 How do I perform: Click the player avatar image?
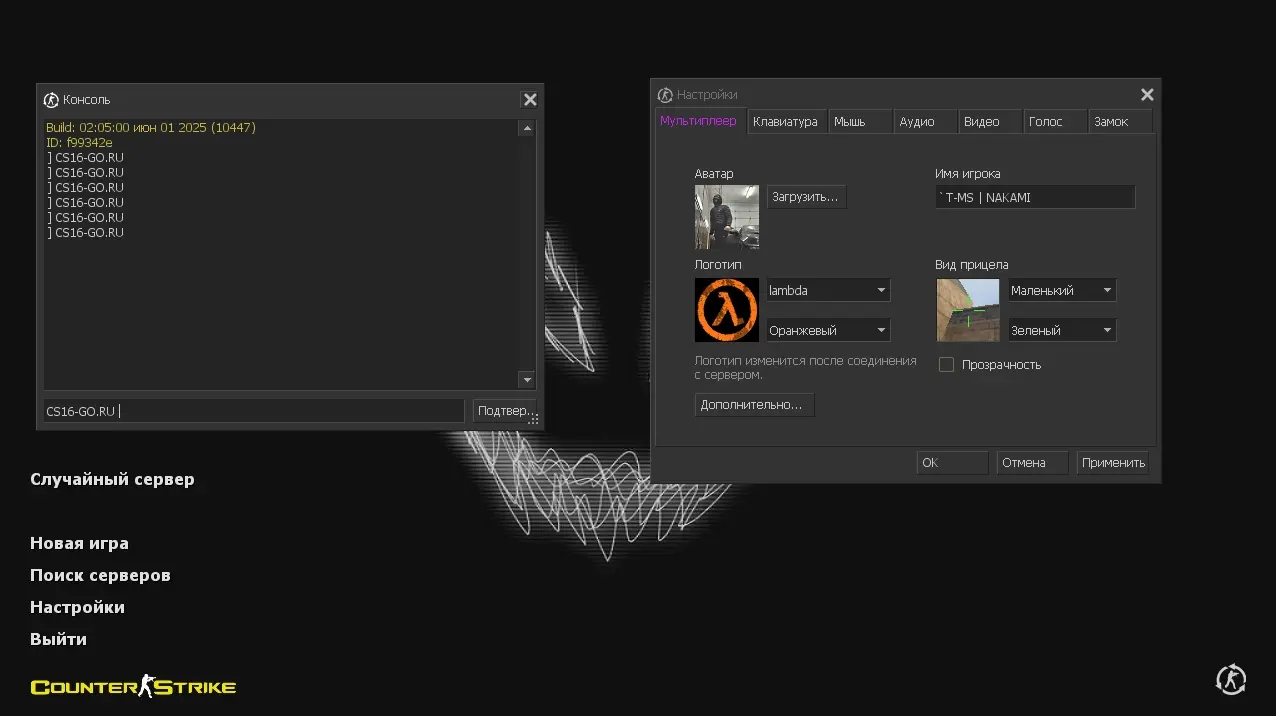click(x=726, y=217)
